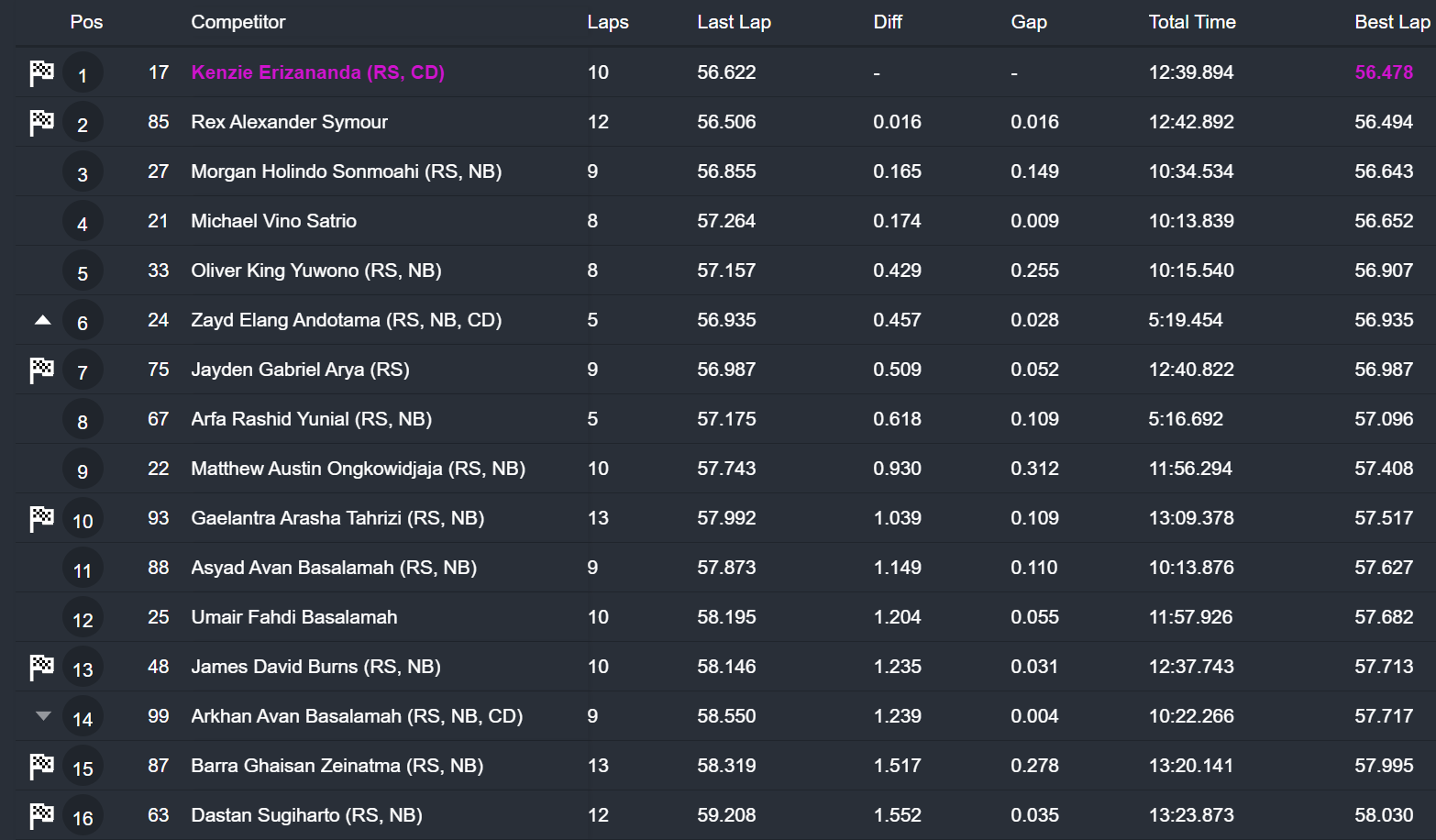Click the finish flag icon at position 13
1436x840 pixels.
coord(41,667)
